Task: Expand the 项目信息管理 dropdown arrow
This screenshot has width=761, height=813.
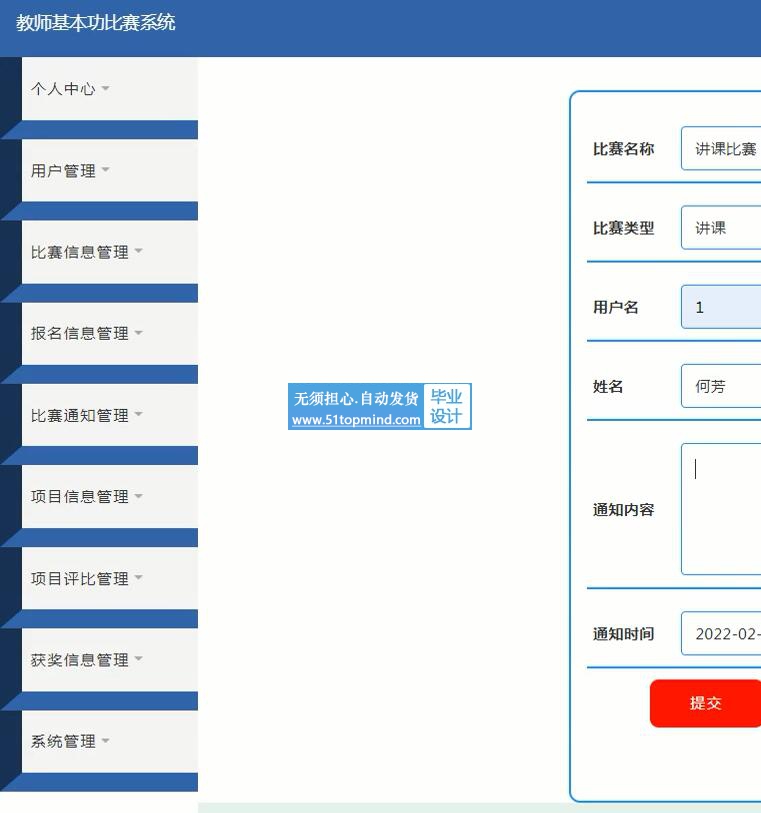Action: [x=138, y=496]
